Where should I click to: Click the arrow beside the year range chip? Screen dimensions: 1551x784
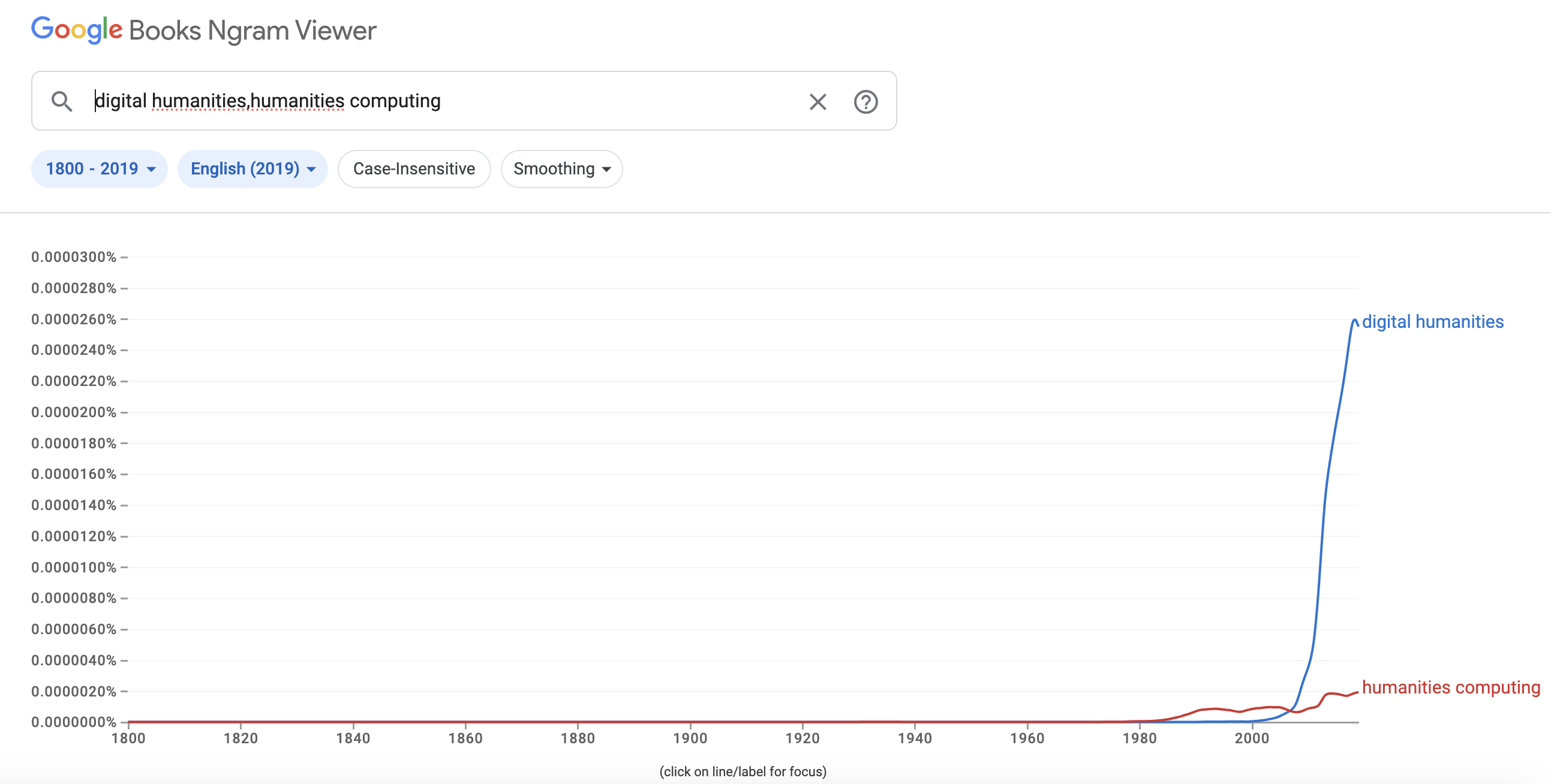tap(151, 169)
